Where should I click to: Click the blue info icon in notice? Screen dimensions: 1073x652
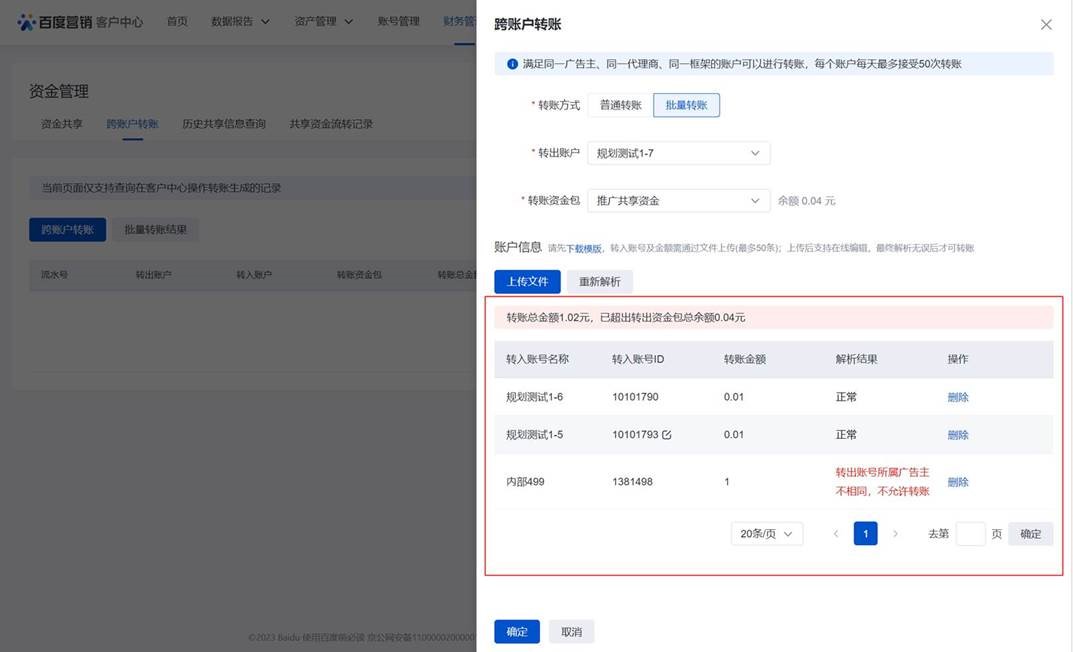[512, 64]
